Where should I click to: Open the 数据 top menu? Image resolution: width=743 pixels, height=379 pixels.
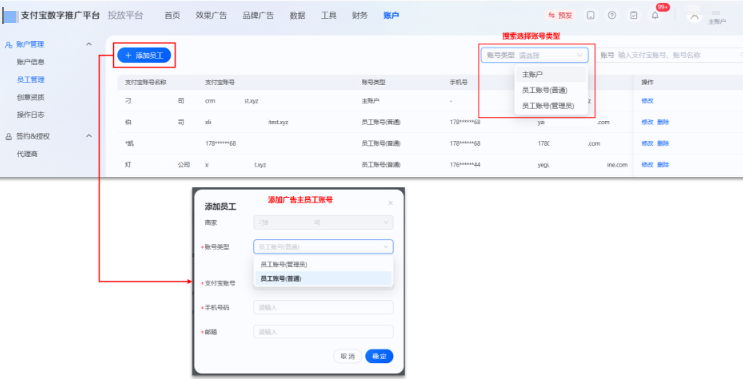[298, 16]
